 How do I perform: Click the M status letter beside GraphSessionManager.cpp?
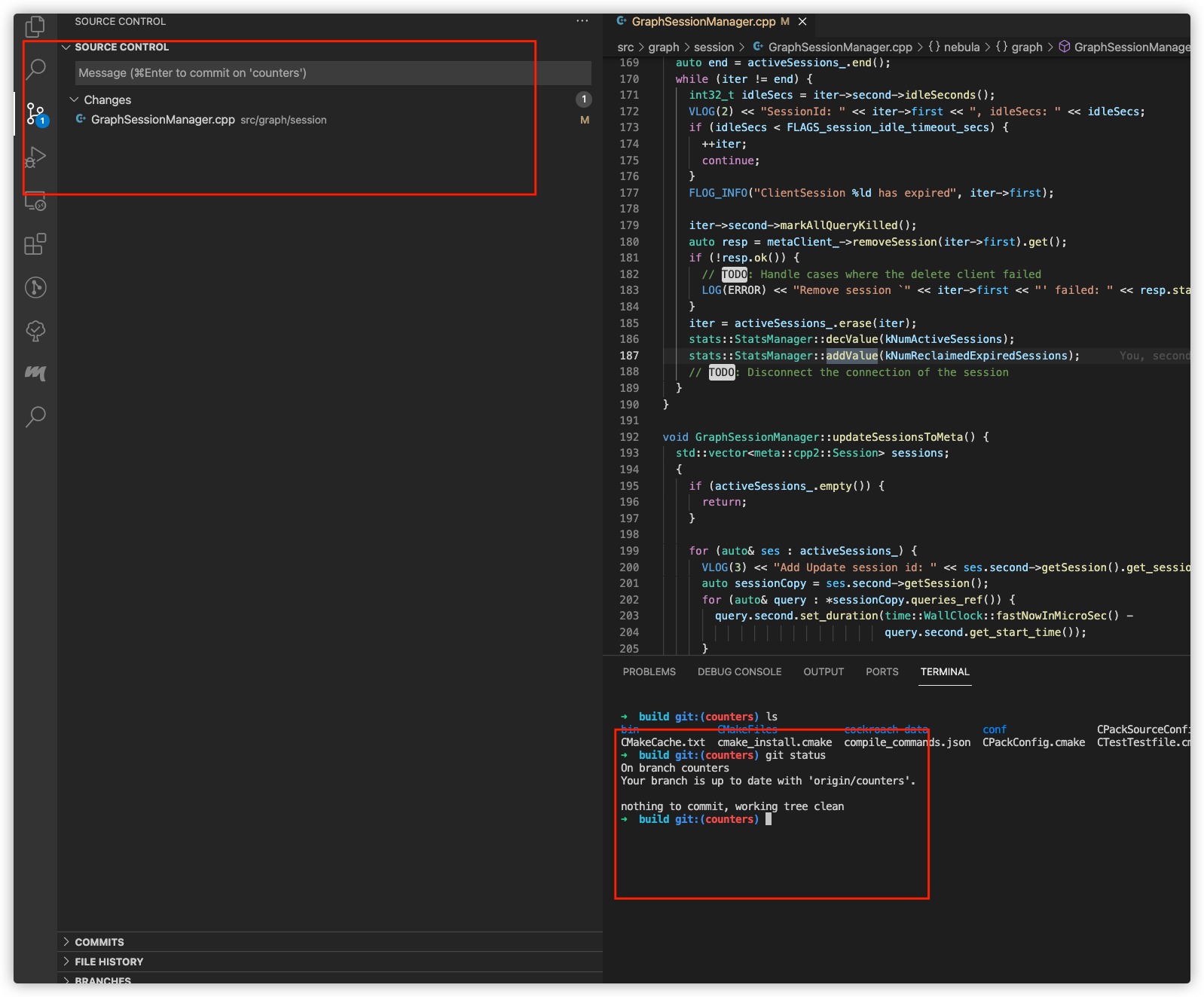pyautogui.click(x=585, y=120)
